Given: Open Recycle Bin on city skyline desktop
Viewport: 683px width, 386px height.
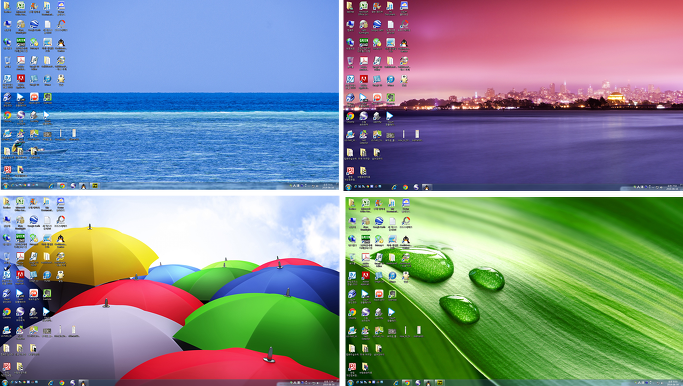Looking at the screenshot, I should tap(350, 61).
